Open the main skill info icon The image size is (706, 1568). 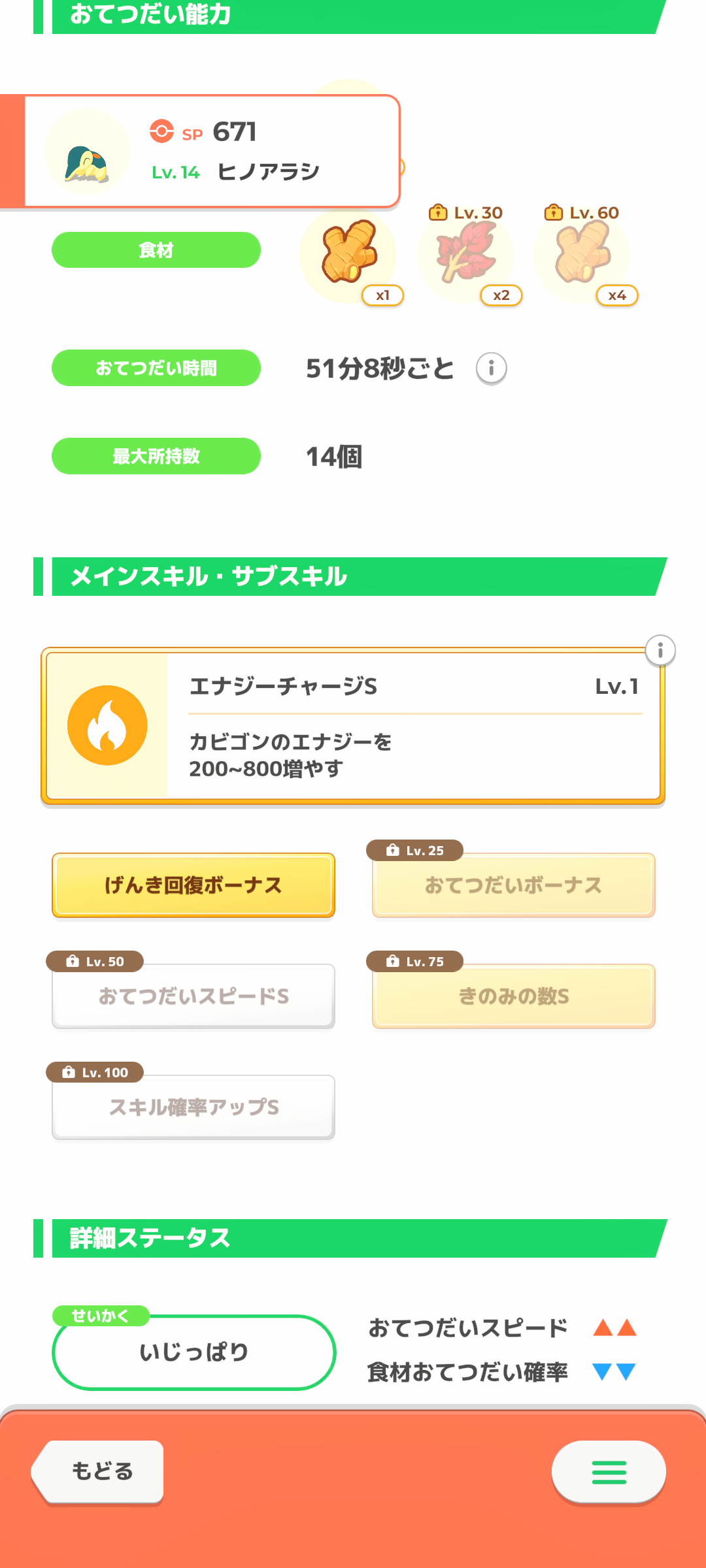tap(660, 651)
